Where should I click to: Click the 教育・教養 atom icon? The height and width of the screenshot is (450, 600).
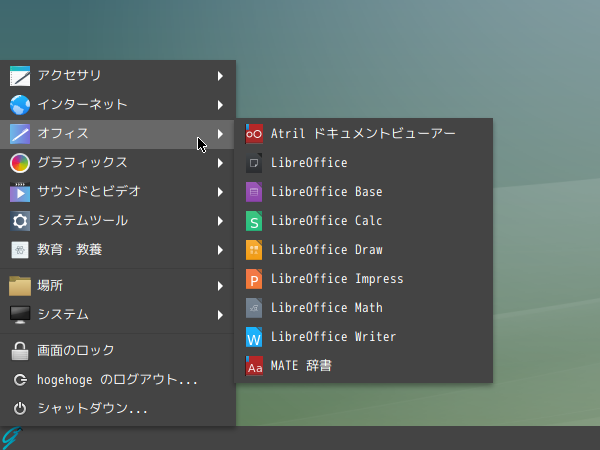[20, 250]
